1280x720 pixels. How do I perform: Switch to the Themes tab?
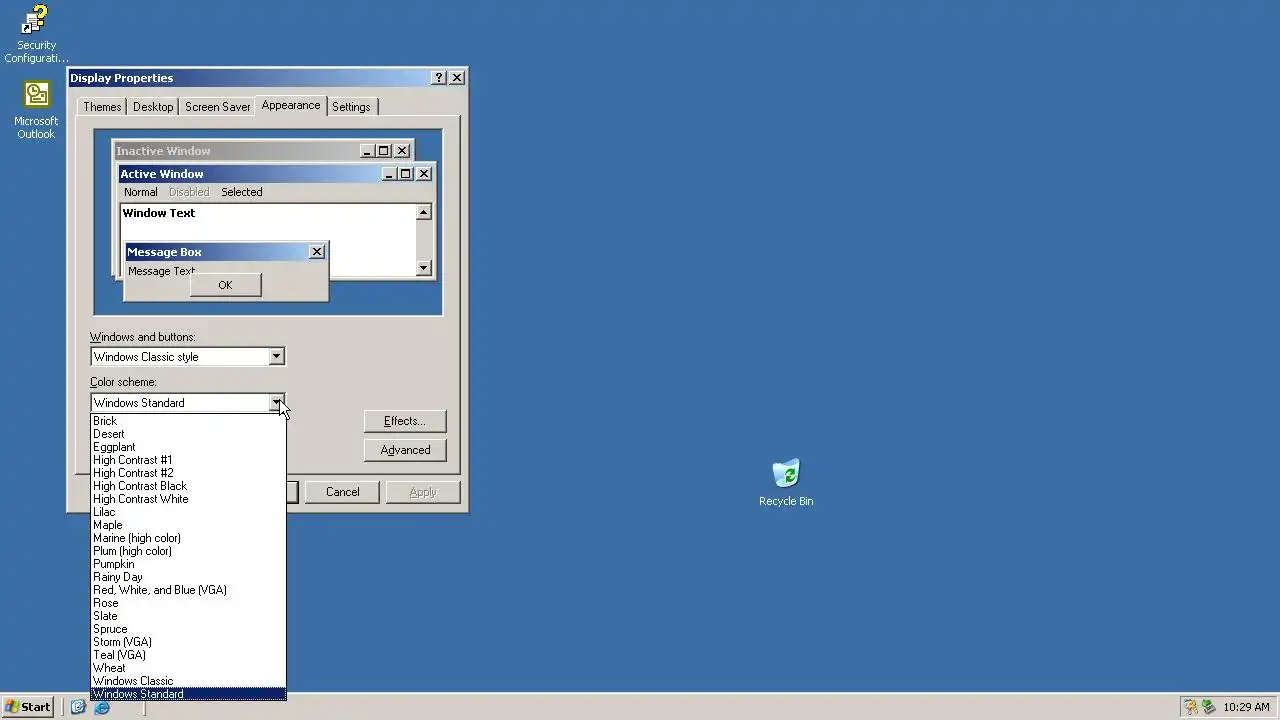(x=102, y=107)
